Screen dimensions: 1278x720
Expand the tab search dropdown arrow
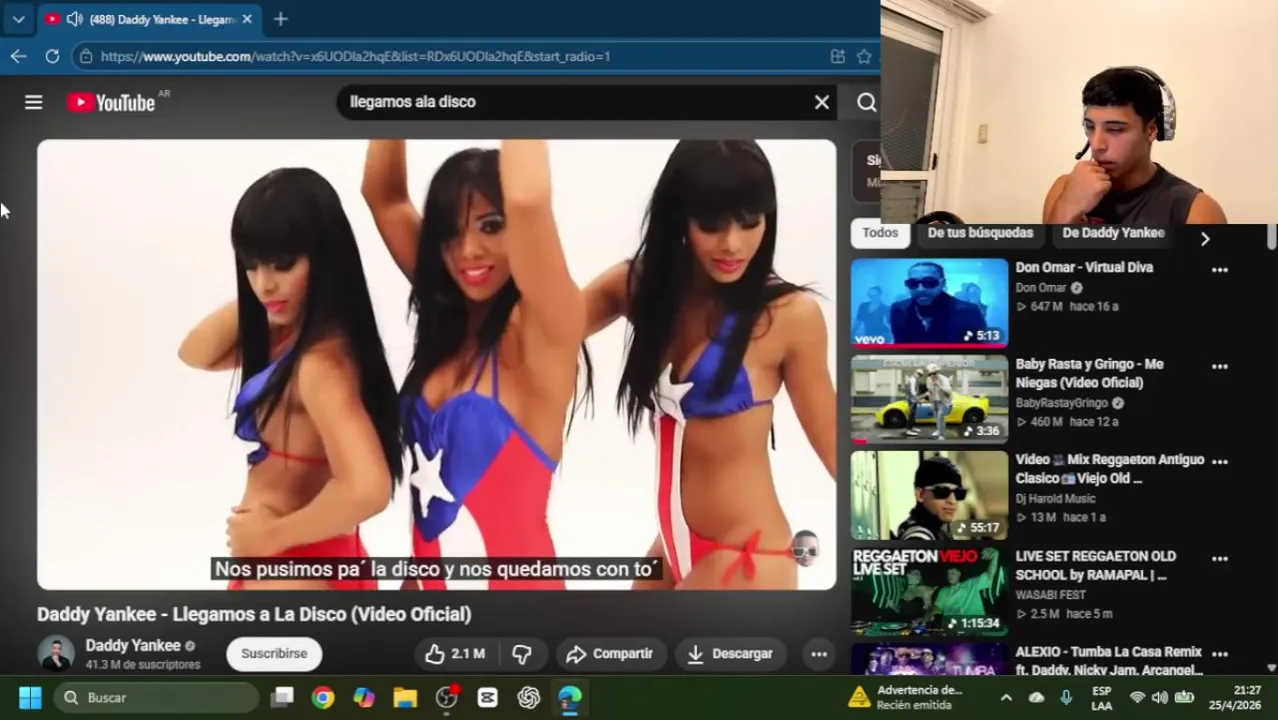[x=18, y=19]
